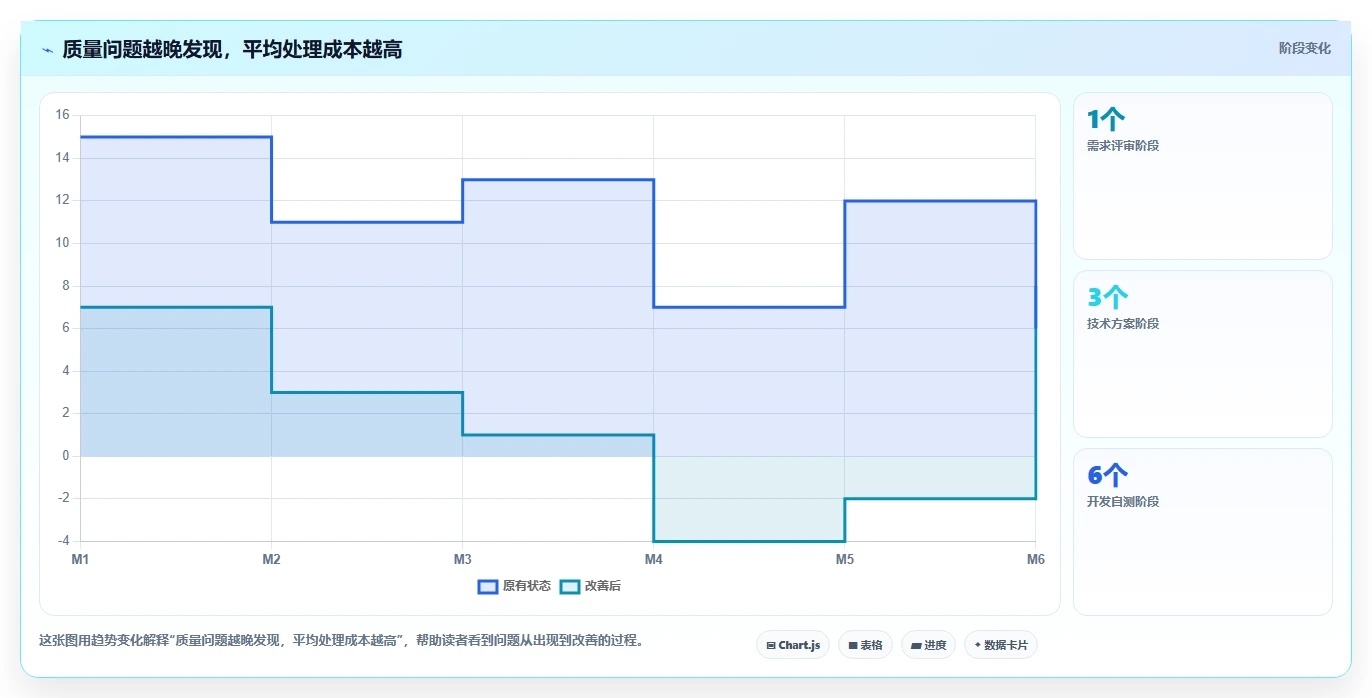Select the 数据卡片 tag pill
1372x698 pixels.
(1000, 645)
